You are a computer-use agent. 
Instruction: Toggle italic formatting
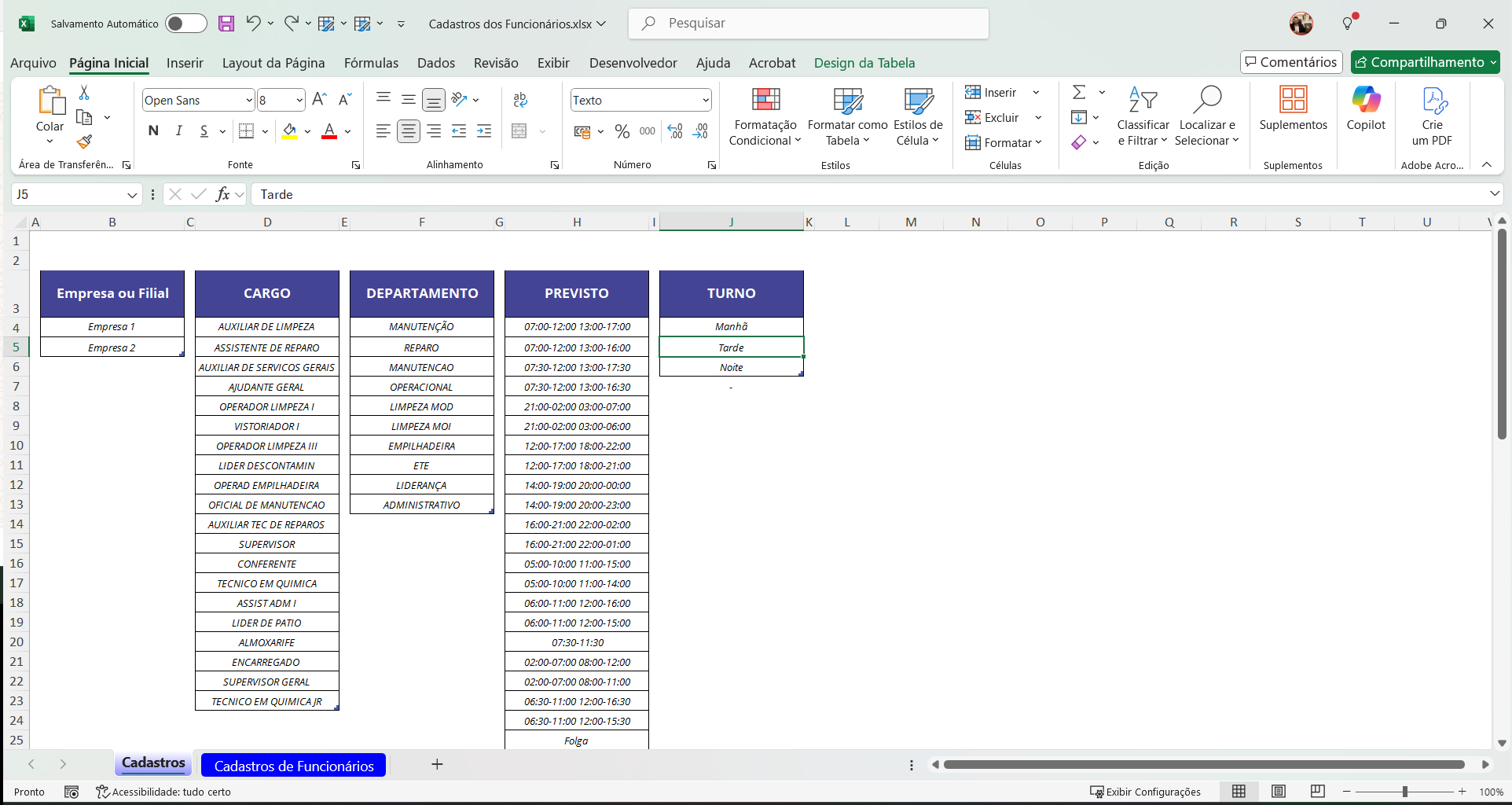click(x=179, y=131)
